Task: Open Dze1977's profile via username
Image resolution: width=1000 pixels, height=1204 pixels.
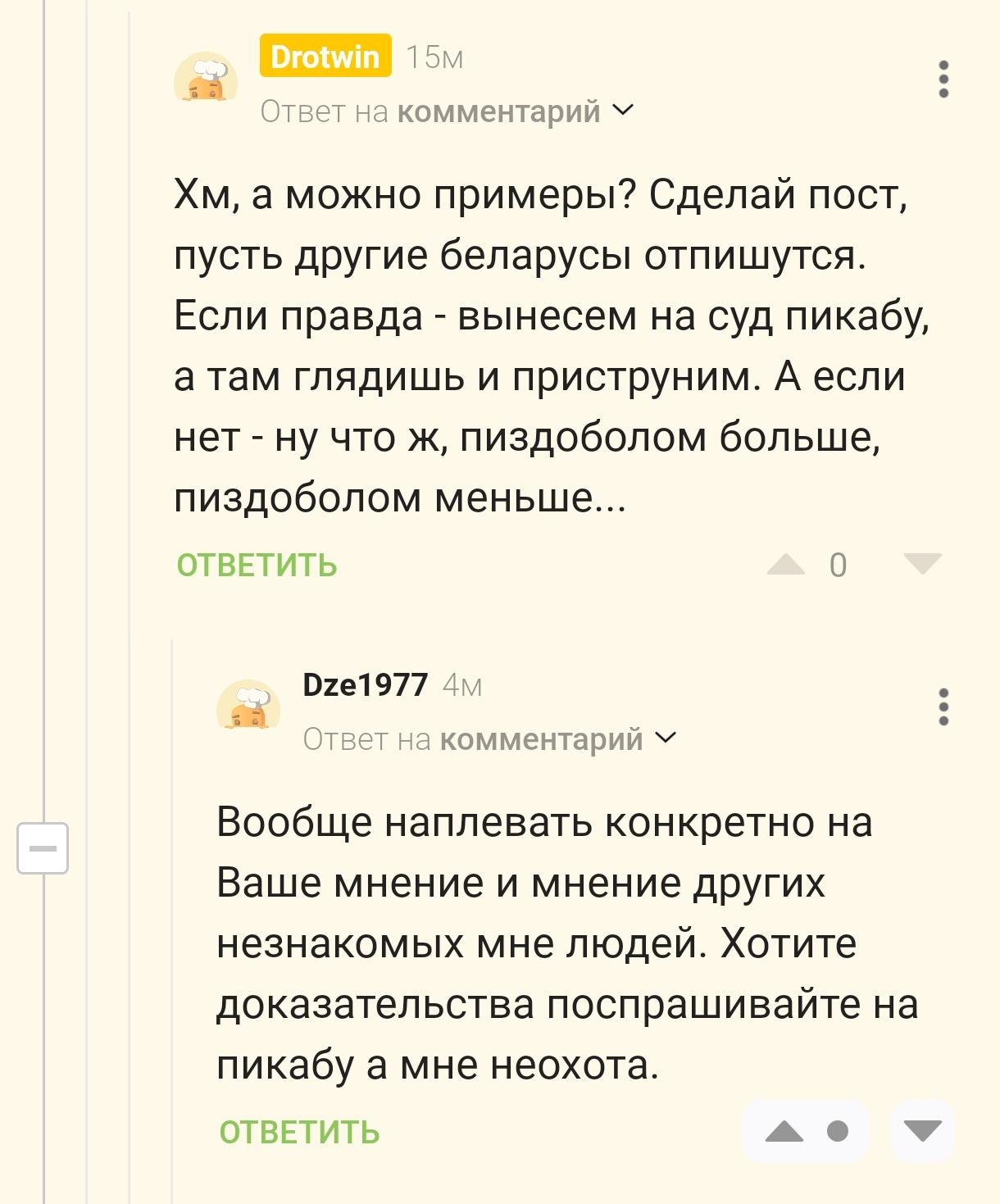Action: (x=365, y=684)
